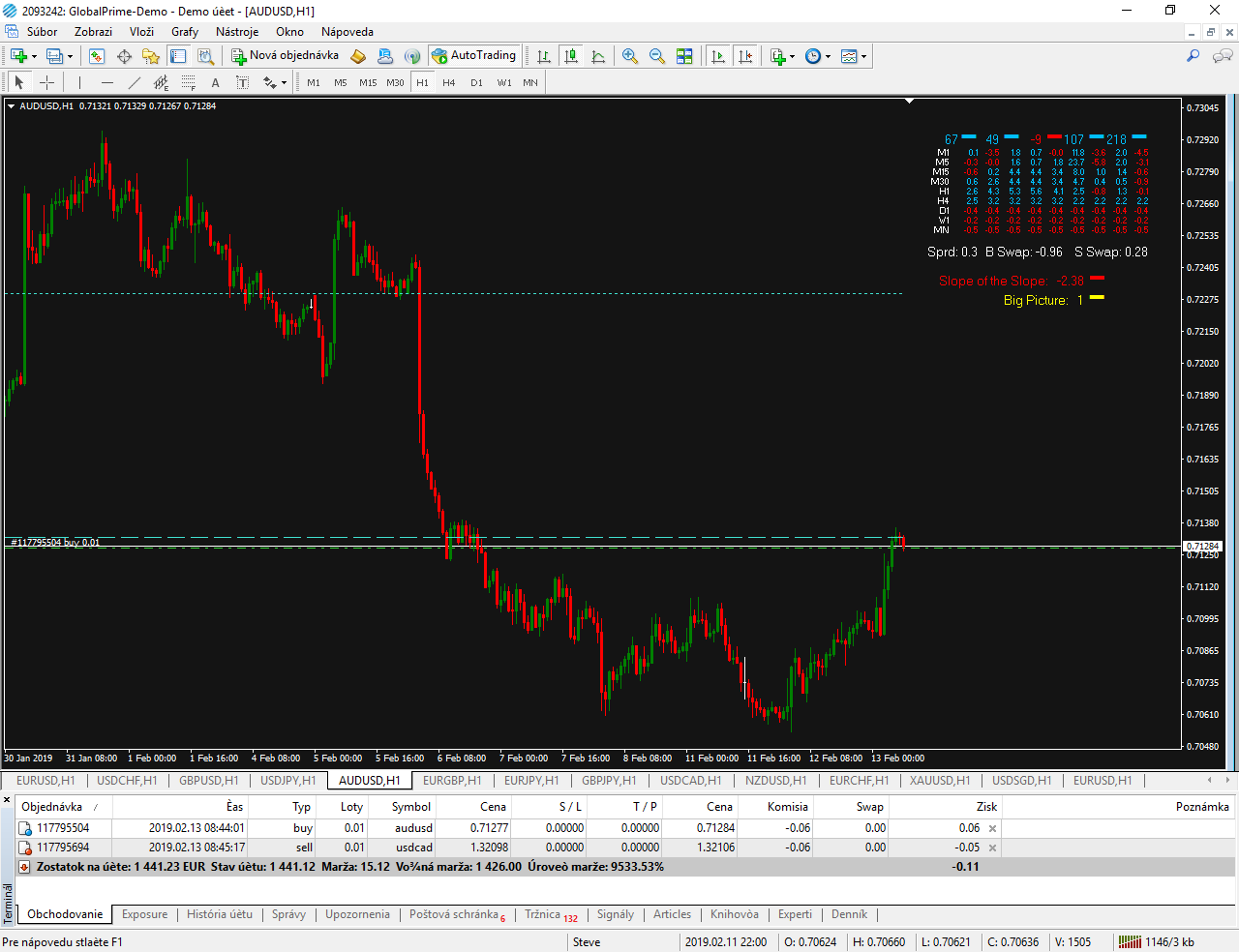Open the Nástroje menu

pyautogui.click(x=237, y=32)
